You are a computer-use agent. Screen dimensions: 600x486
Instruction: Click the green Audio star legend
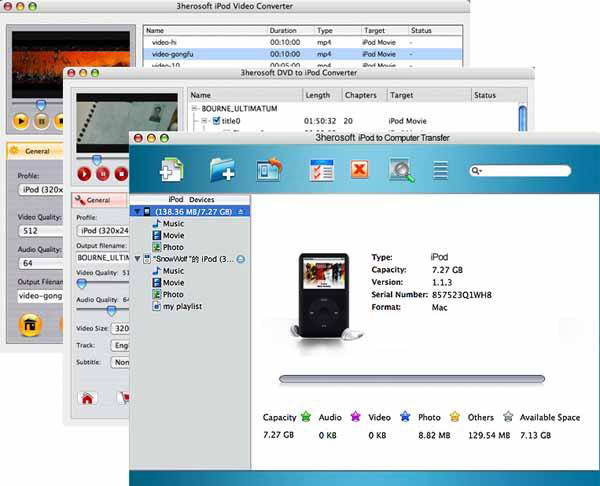[306, 416]
